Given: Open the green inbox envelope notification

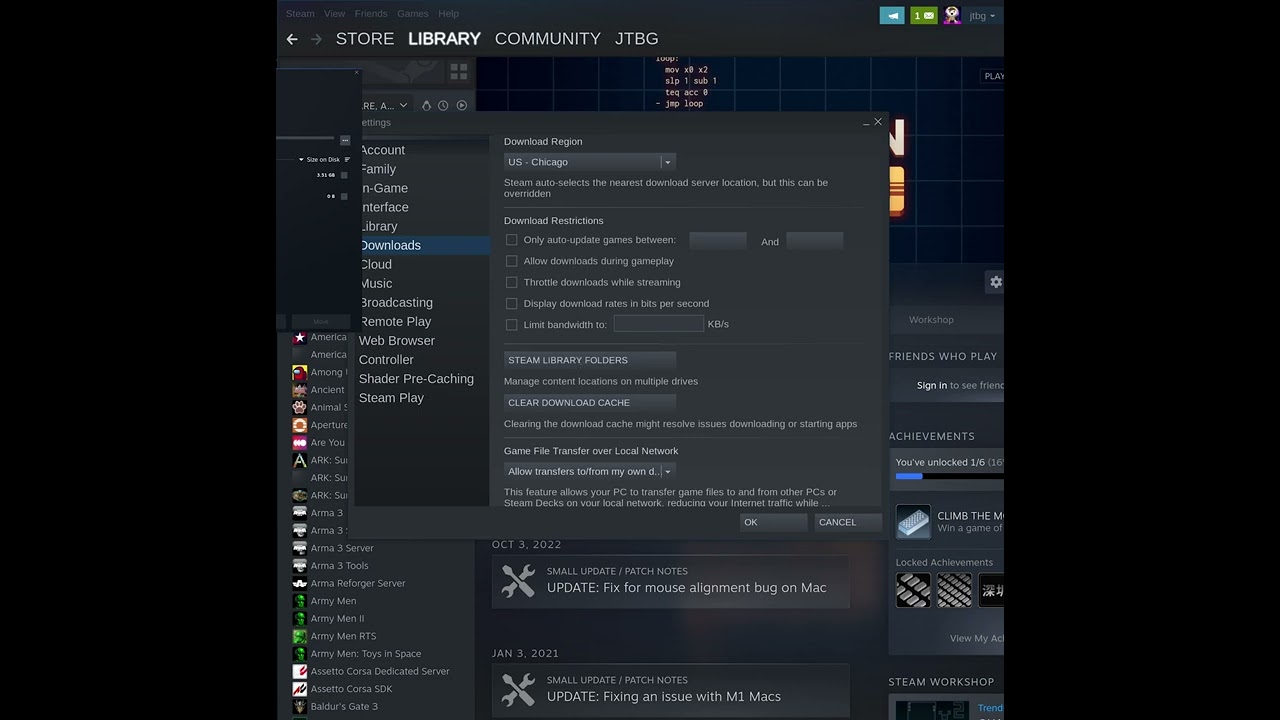Looking at the screenshot, I should pos(924,15).
